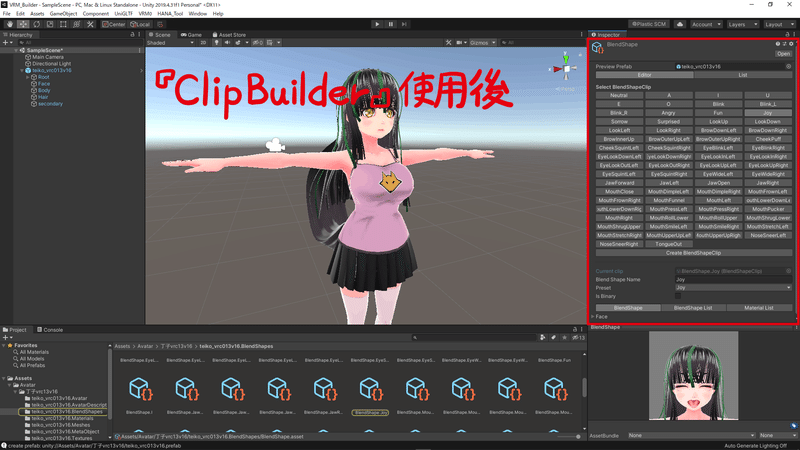Open the Plastic SCM button
This screenshot has height=450, width=800.
[649, 24]
